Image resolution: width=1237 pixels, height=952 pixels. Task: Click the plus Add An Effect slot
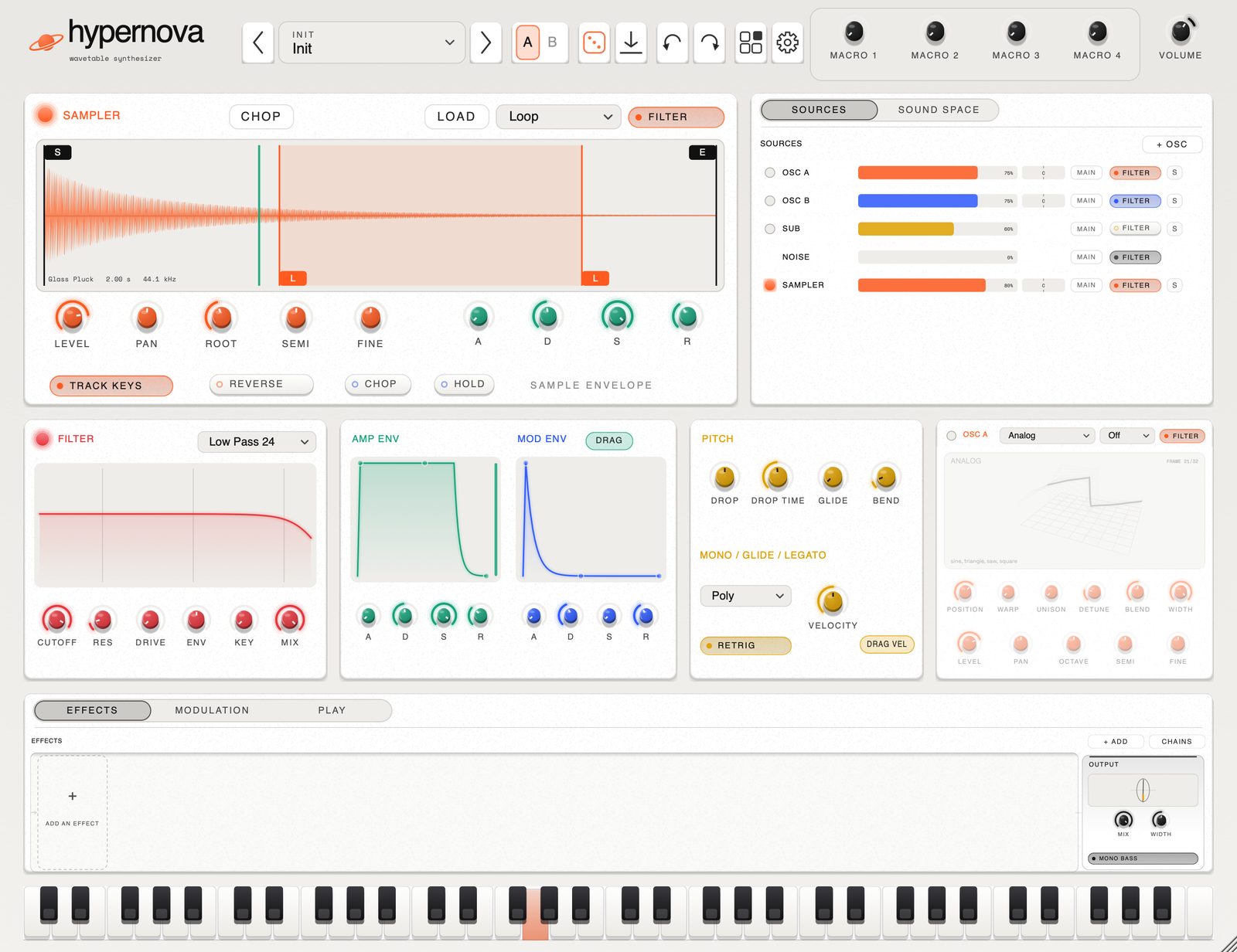[x=73, y=812]
